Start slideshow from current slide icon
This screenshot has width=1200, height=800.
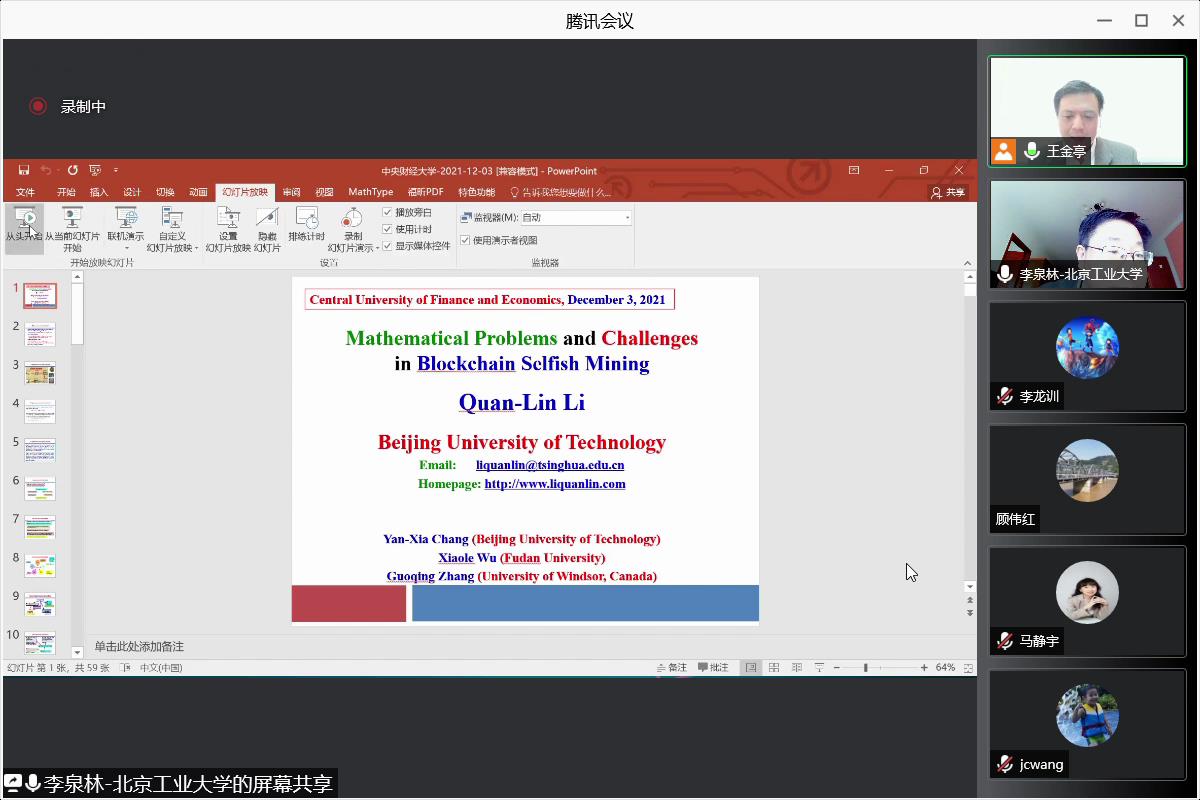click(x=72, y=219)
